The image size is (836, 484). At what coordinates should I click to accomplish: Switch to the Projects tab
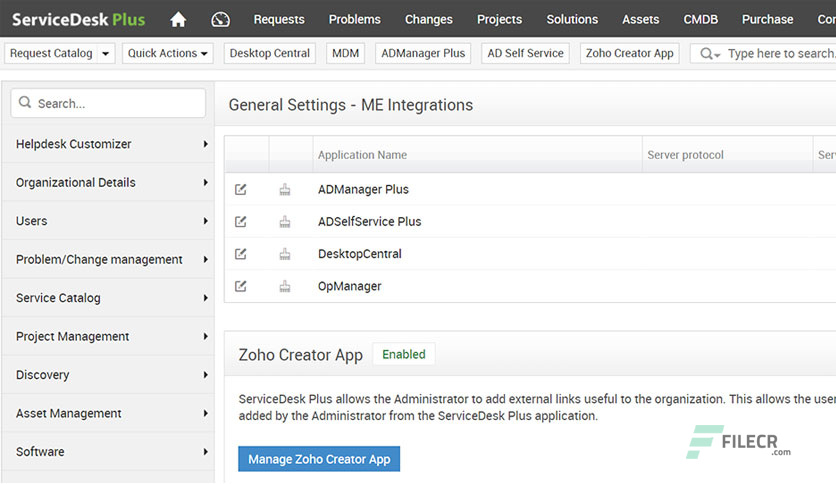tap(500, 19)
